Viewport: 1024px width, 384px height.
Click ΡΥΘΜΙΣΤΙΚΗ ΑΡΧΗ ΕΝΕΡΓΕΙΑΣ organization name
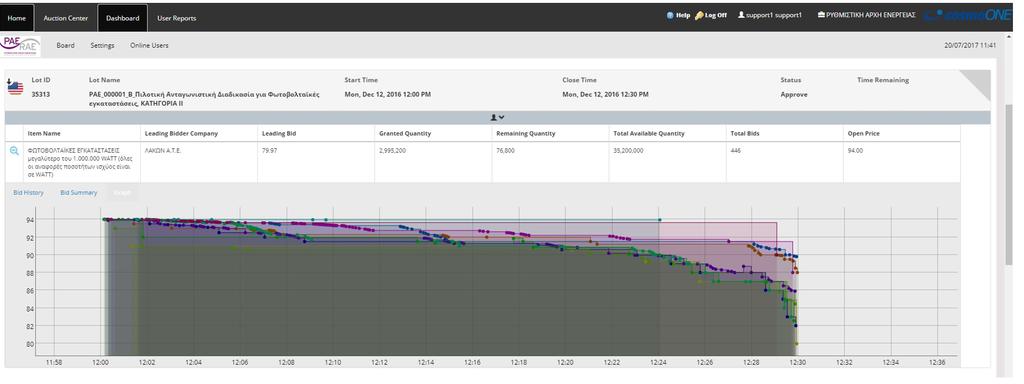coord(871,15)
